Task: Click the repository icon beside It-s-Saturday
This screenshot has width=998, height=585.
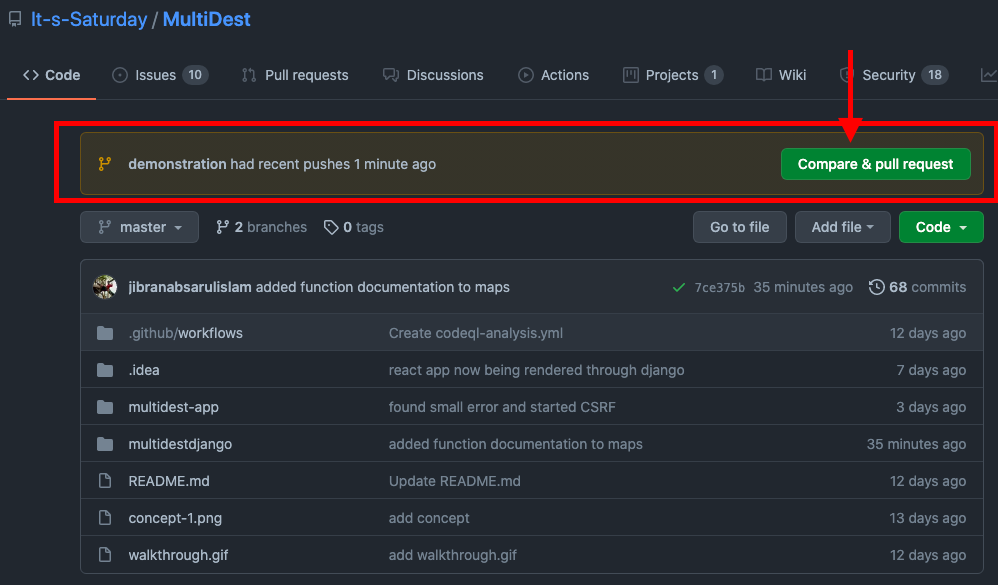Action: (x=15, y=20)
